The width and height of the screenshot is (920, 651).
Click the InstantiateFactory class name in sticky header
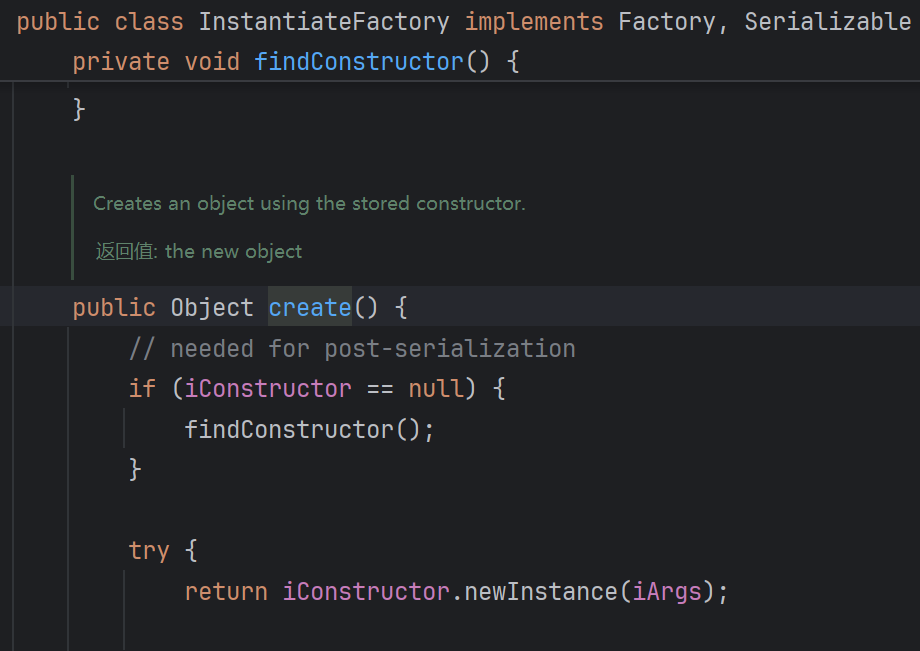point(323,21)
